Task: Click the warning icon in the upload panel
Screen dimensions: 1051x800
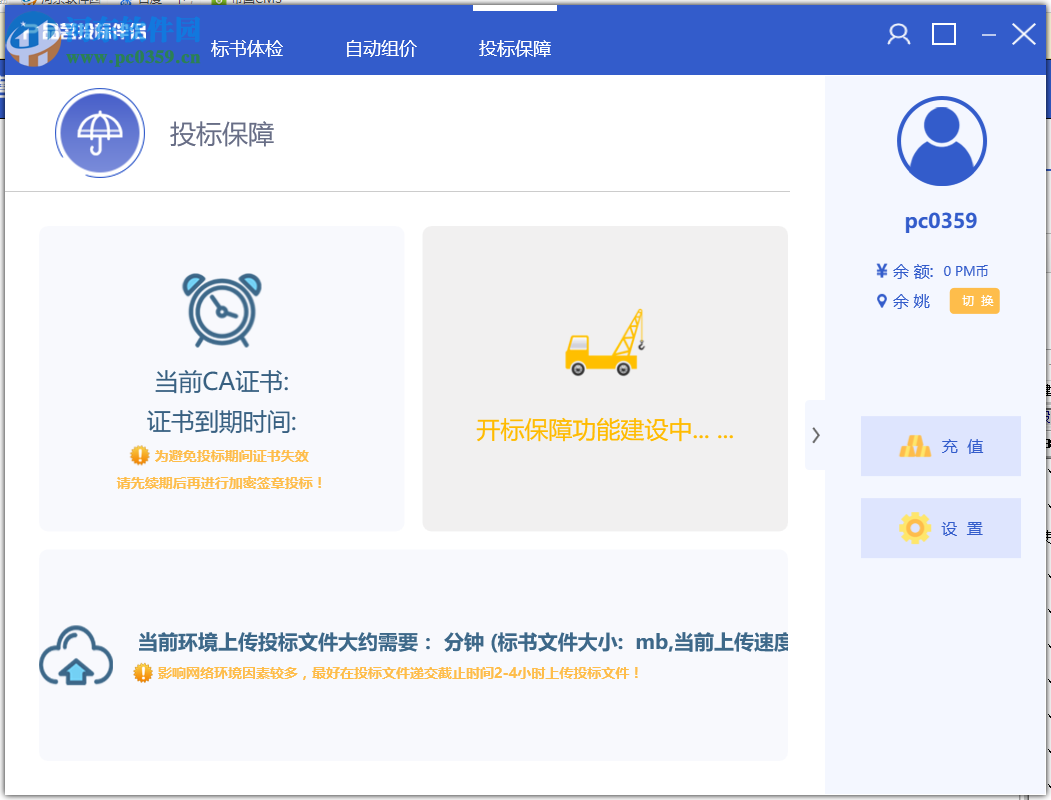Action: pyautogui.click(x=143, y=673)
